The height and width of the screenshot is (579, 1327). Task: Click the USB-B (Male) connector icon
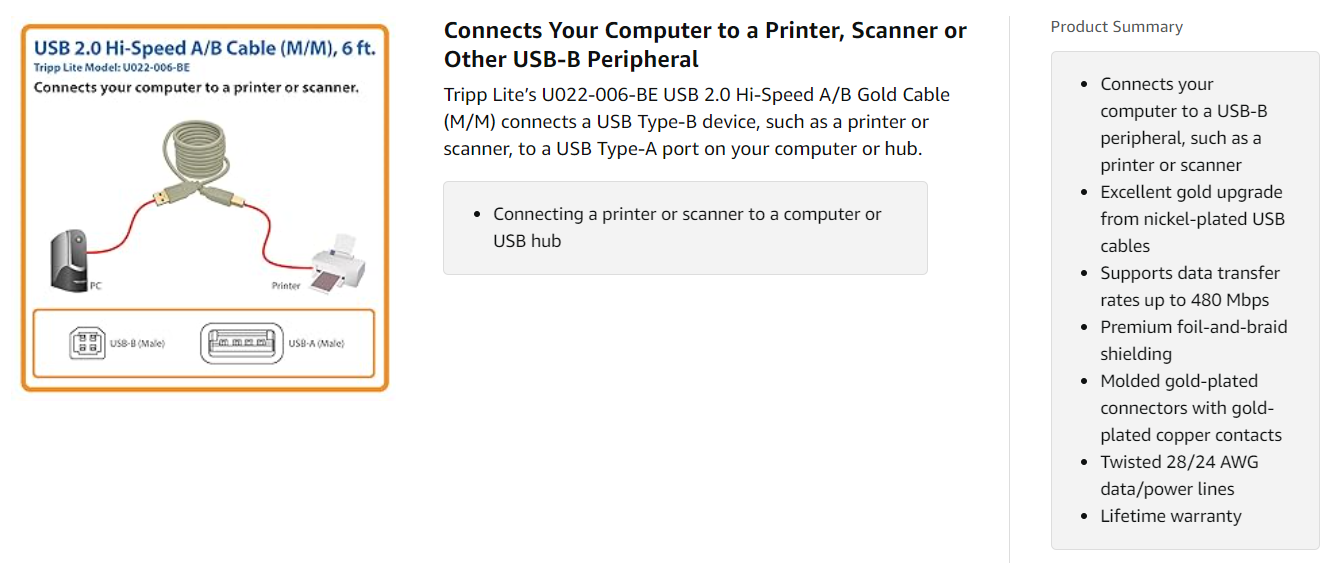86,344
